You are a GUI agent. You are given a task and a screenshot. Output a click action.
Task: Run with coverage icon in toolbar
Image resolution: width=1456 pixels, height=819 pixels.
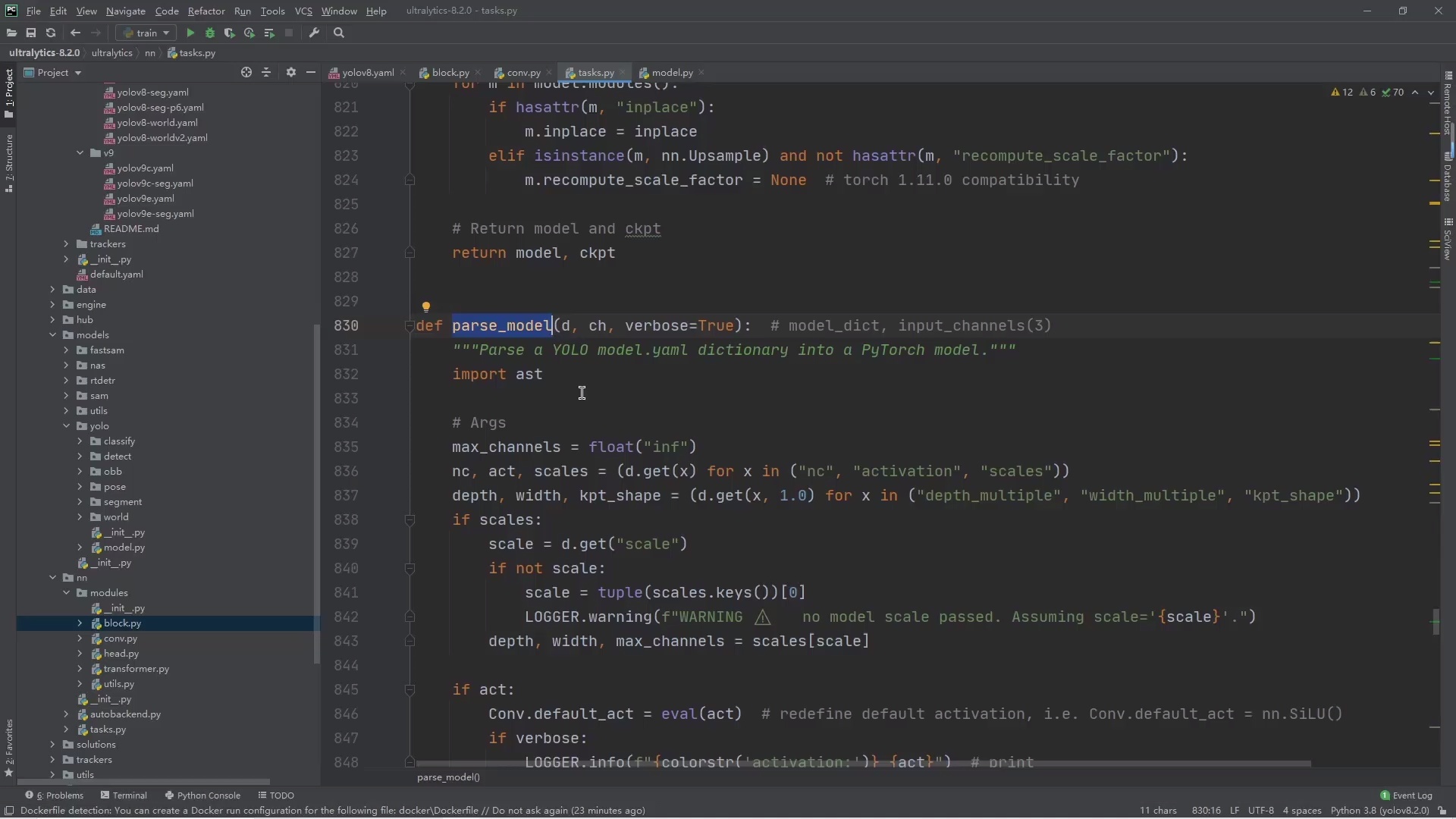pyautogui.click(x=229, y=33)
